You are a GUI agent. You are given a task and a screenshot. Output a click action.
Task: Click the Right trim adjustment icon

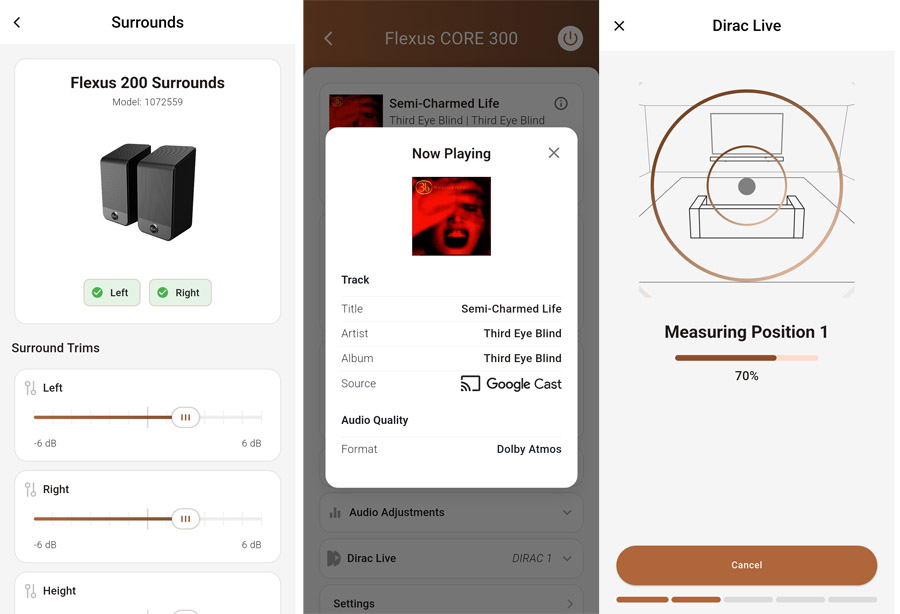click(30, 489)
